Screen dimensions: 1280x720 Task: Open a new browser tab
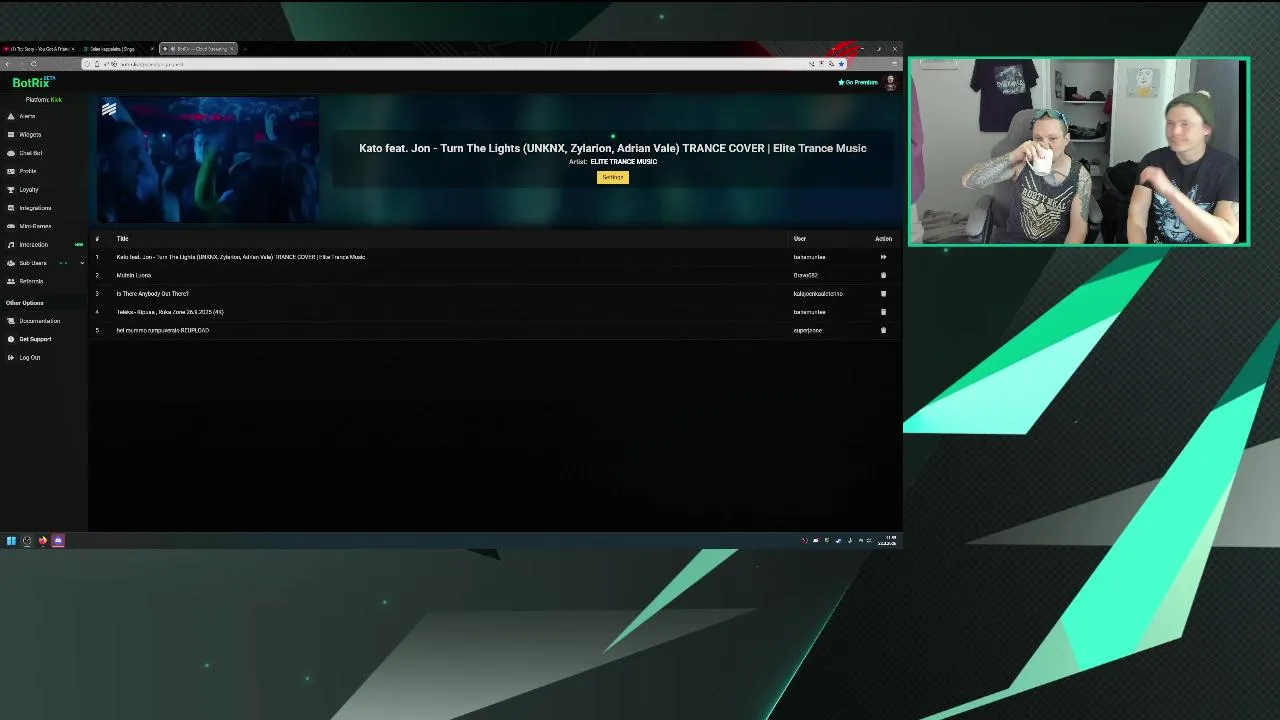(x=245, y=49)
